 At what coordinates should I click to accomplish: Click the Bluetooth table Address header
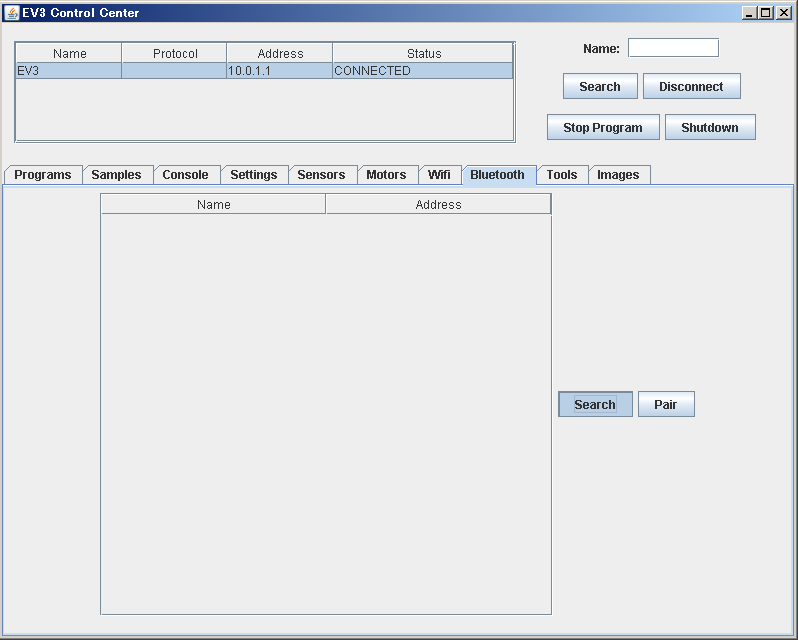click(438, 205)
